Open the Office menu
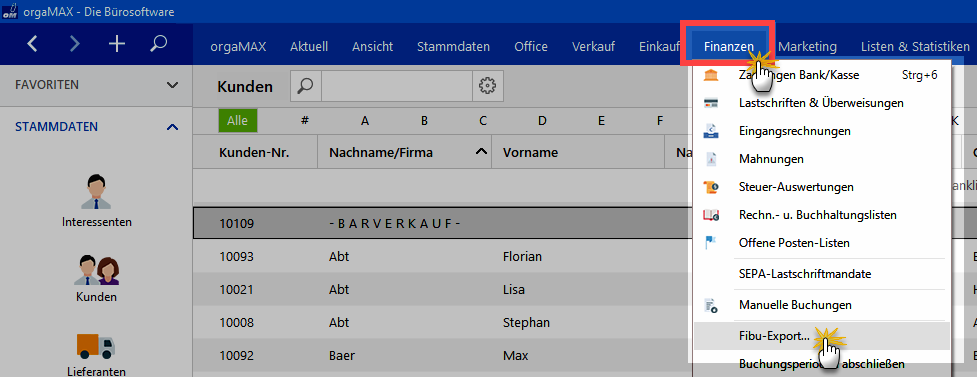Image resolution: width=977 pixels, height=377 pixels. click(531, 46)
